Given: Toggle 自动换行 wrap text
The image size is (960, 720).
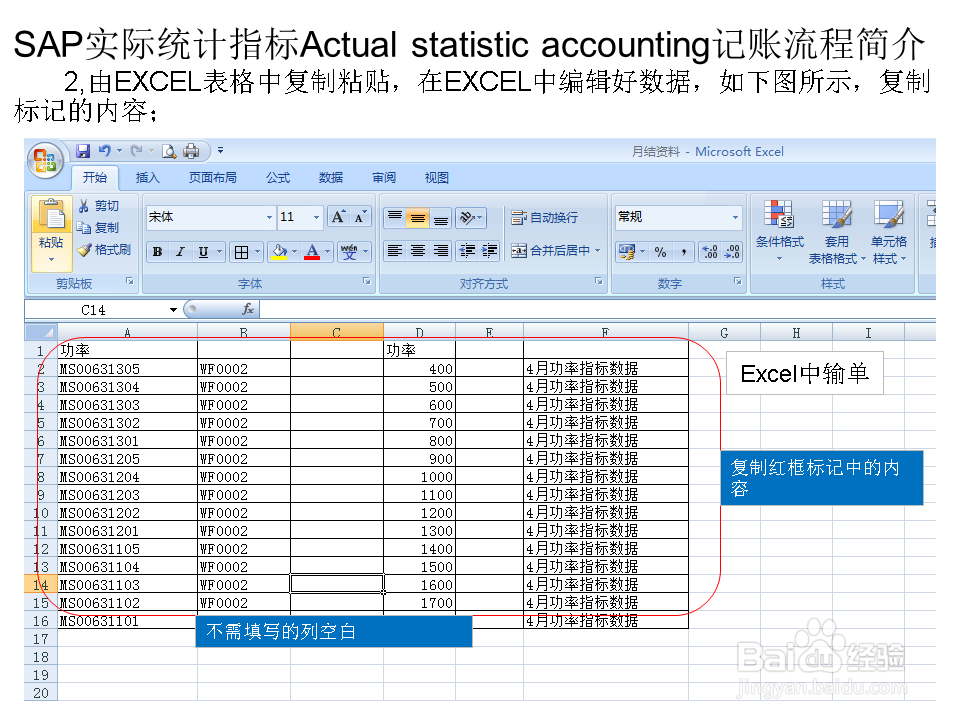Looking at the screenshot, I should pos(545,217).
